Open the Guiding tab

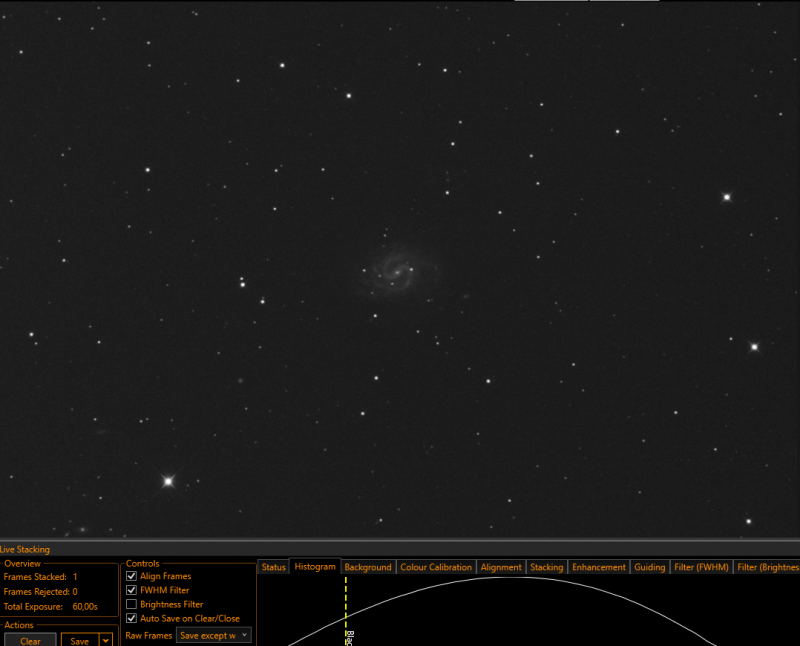click(649, 567)
